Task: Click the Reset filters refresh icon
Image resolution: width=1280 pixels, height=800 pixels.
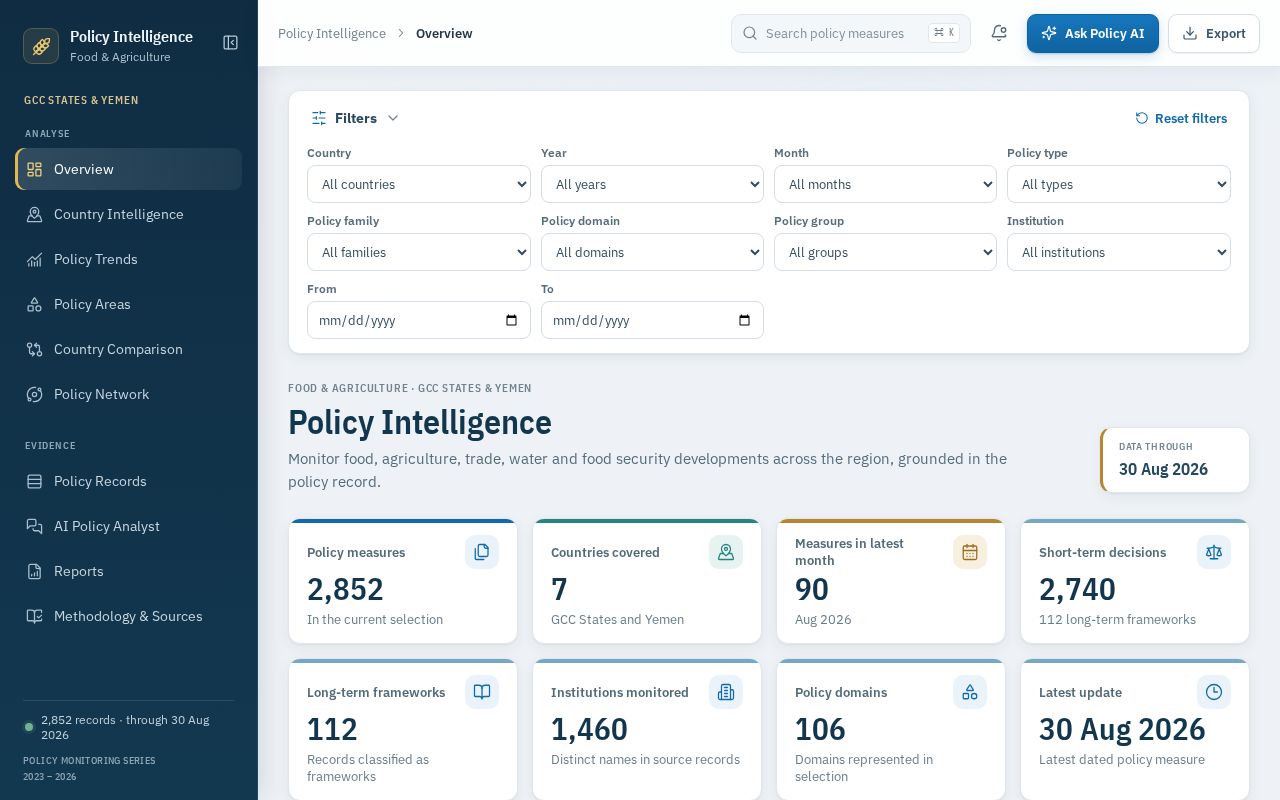Action: tap(1142, 118)
